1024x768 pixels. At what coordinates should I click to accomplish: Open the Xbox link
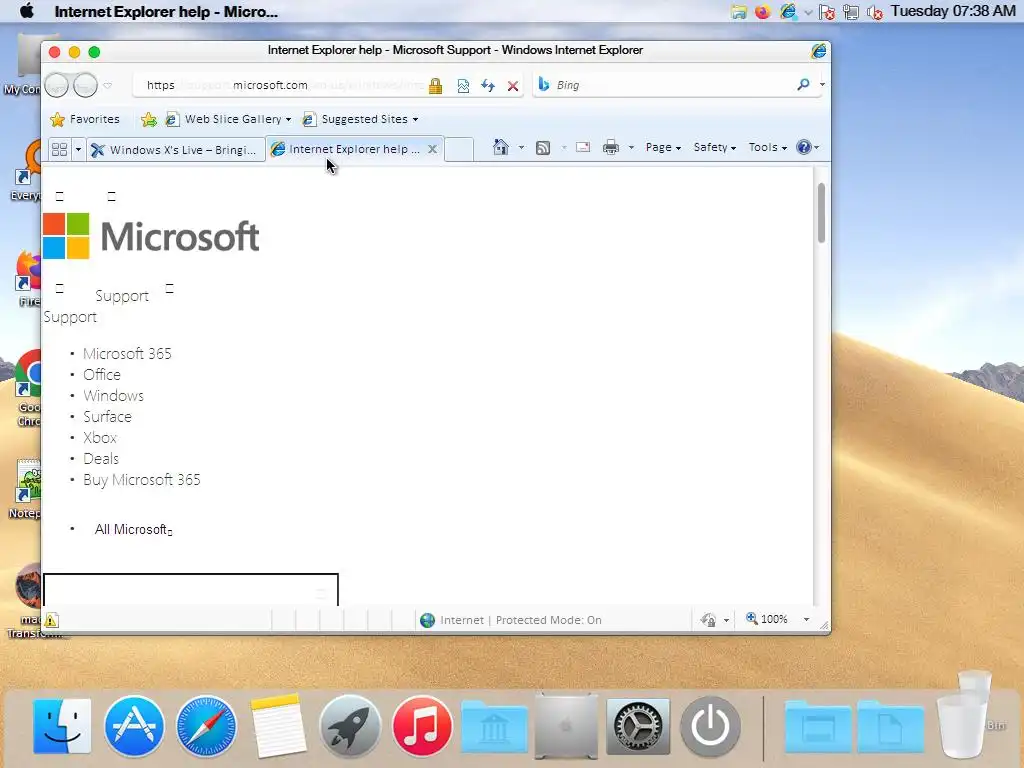(x=100, y=438)
